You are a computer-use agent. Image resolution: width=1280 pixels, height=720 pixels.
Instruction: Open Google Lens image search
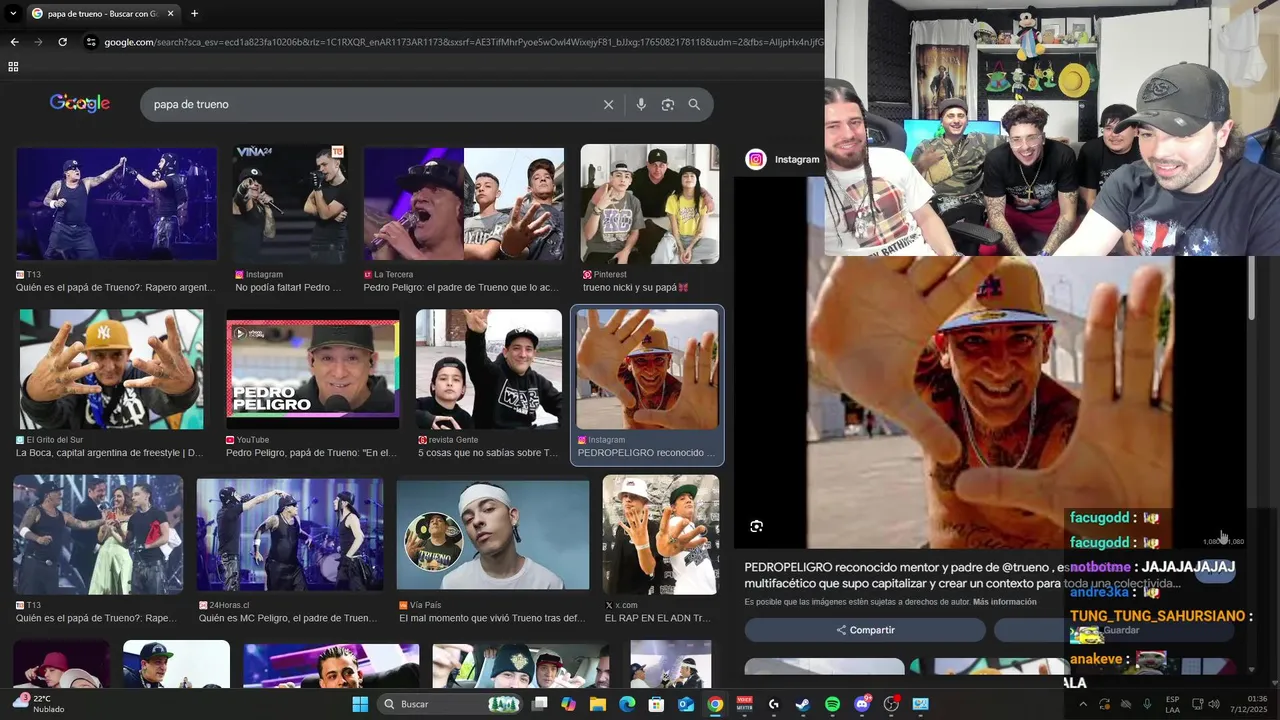pos(668,104)
